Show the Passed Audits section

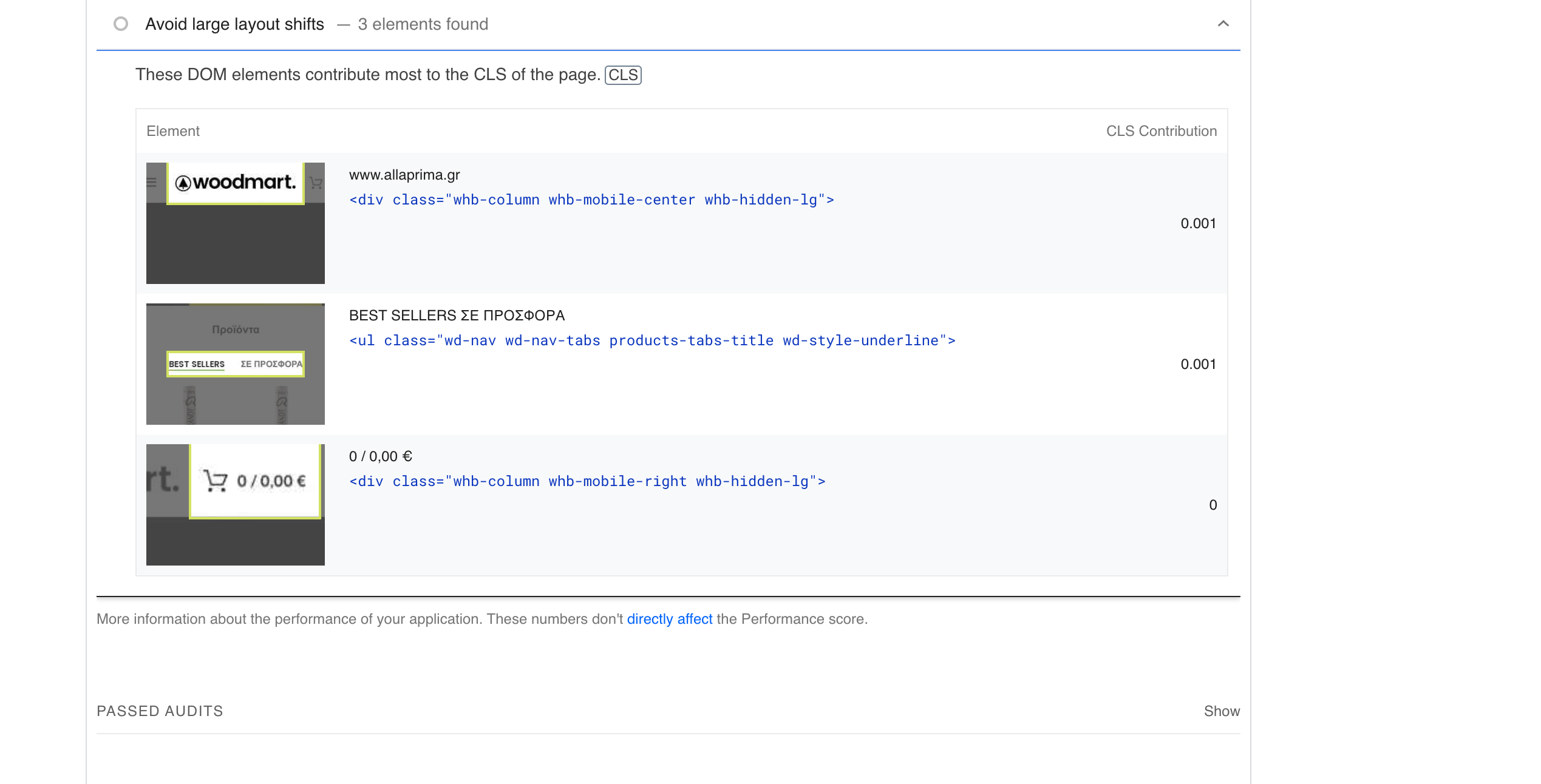tap(1221, 711)
